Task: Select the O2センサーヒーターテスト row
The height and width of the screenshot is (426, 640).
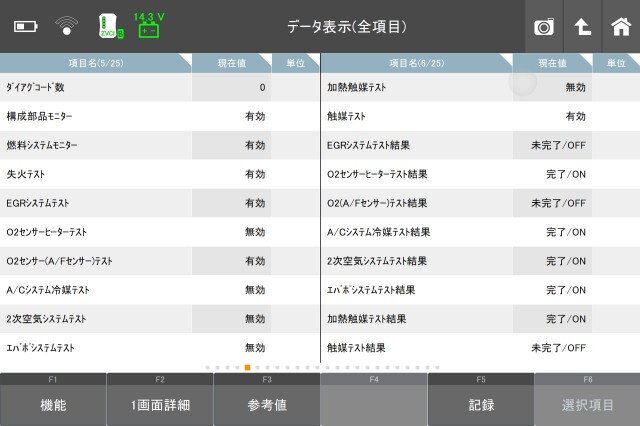Action: tap(160, 232)
